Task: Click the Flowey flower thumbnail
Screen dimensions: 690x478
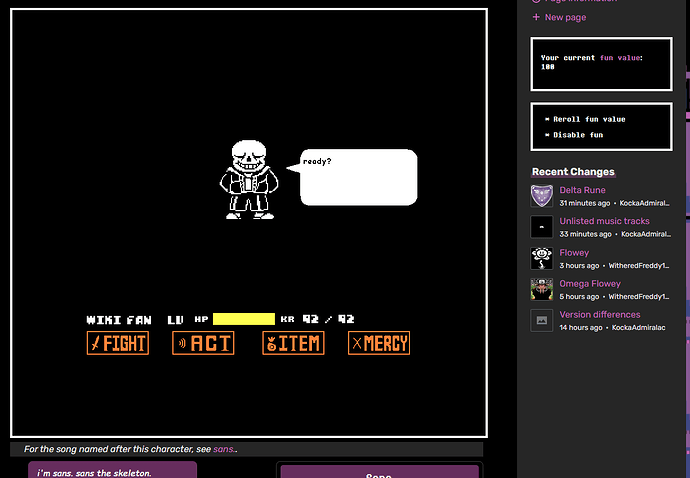Action: [542, 258]
